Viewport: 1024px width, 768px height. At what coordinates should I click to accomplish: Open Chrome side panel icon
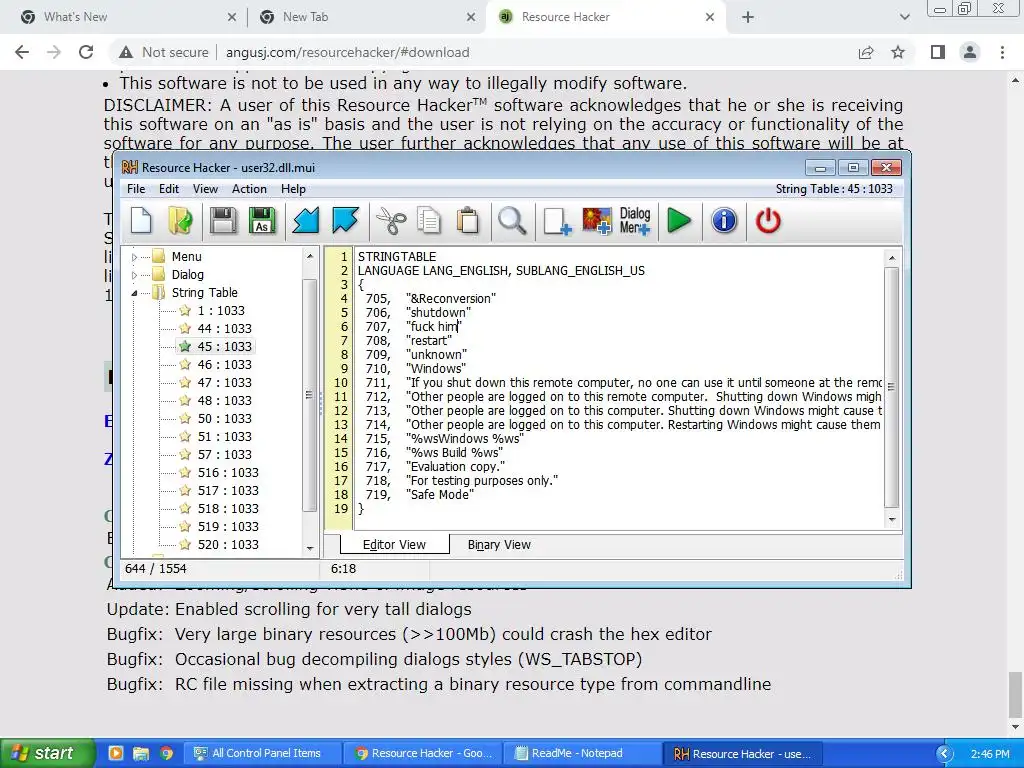pos(938,52)
